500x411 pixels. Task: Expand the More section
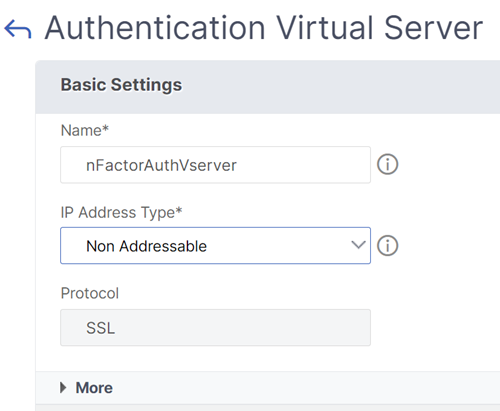87,388
